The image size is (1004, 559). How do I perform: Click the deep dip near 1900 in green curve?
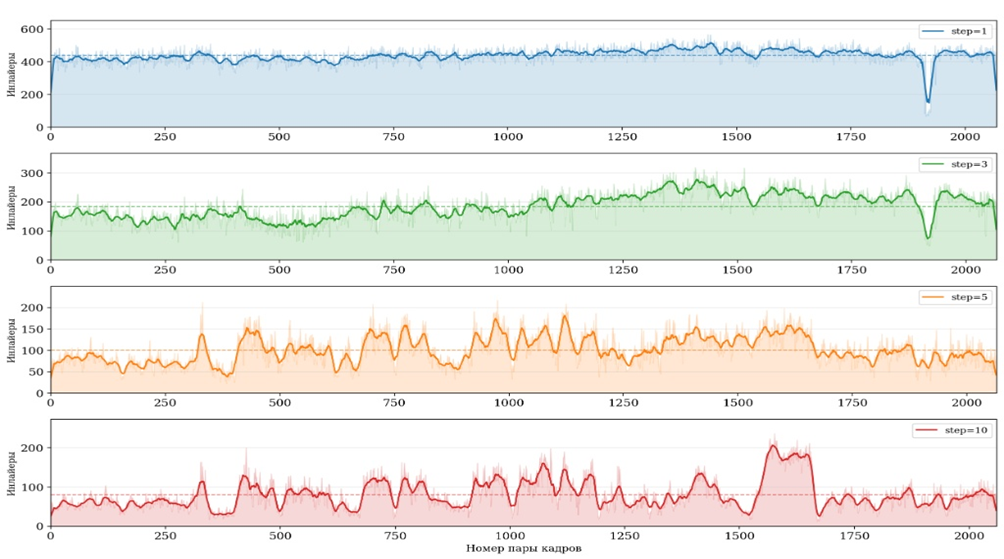(927, 238)
